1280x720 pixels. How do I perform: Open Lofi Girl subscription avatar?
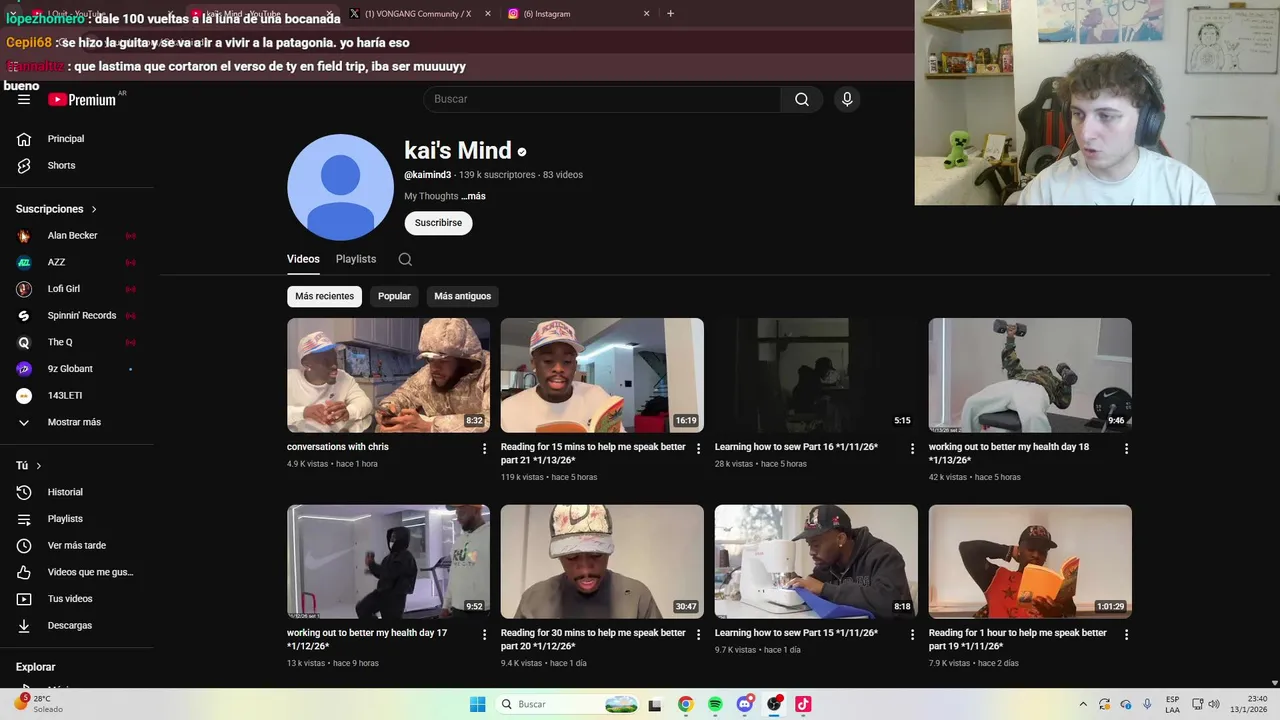[x=24, y=289]
